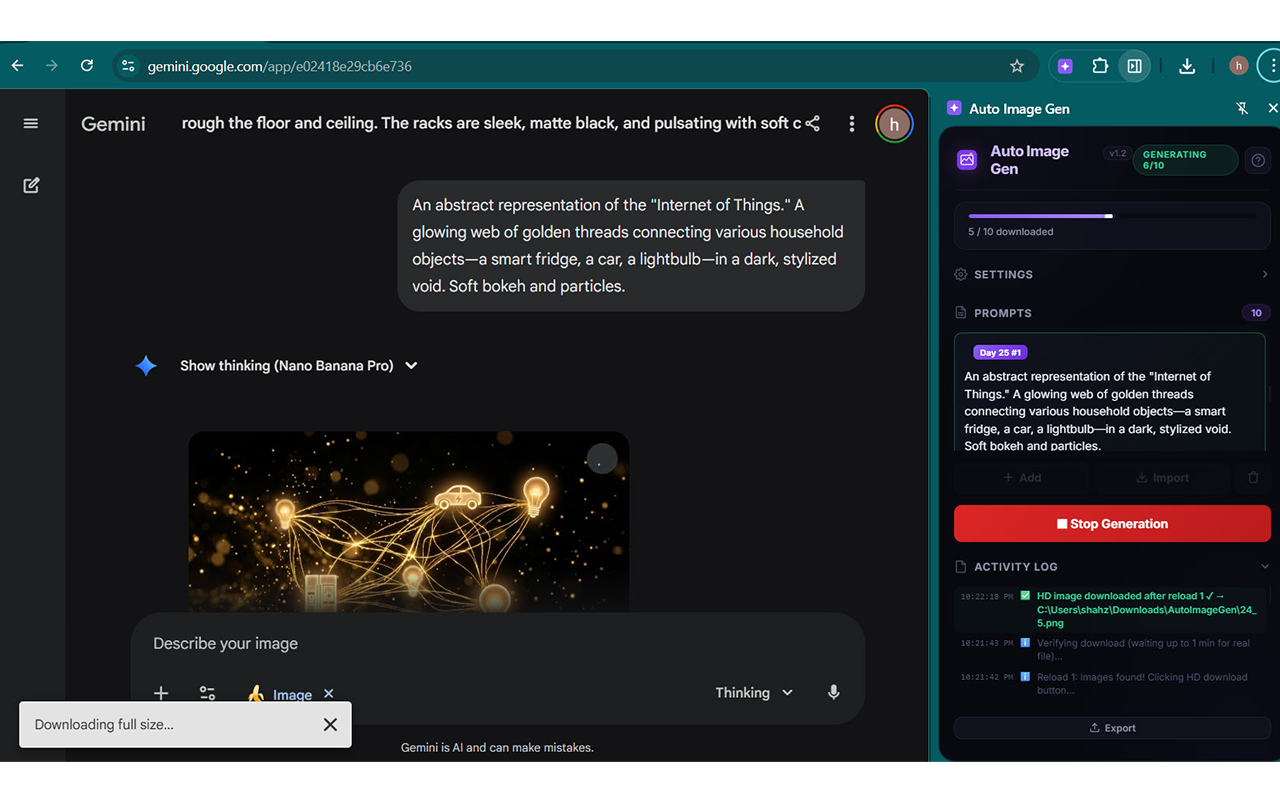Expand Show thinking (Nano Banana Pro)
Screen dimensions: 1280x800
point(299,366)
